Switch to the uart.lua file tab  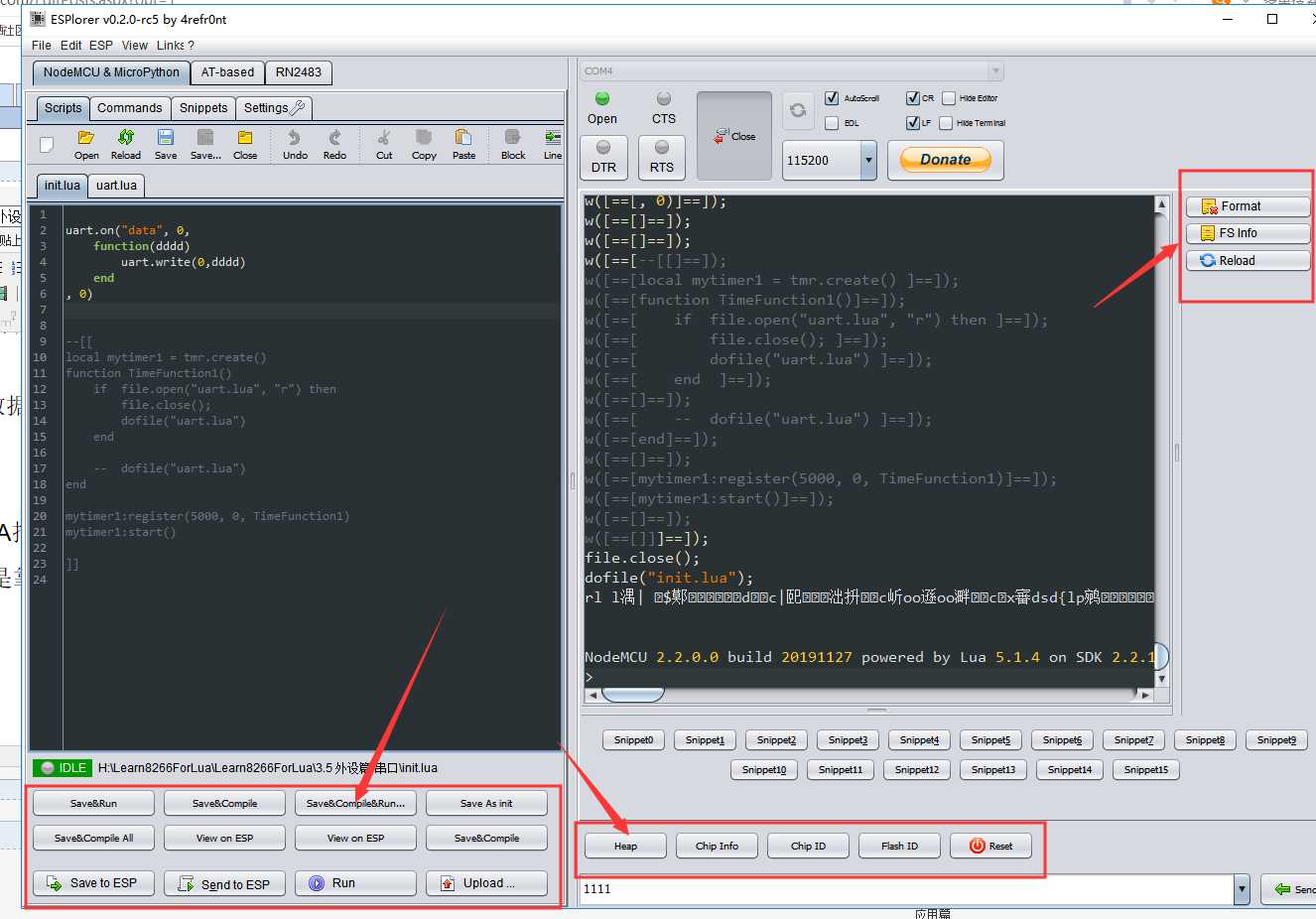117,186
